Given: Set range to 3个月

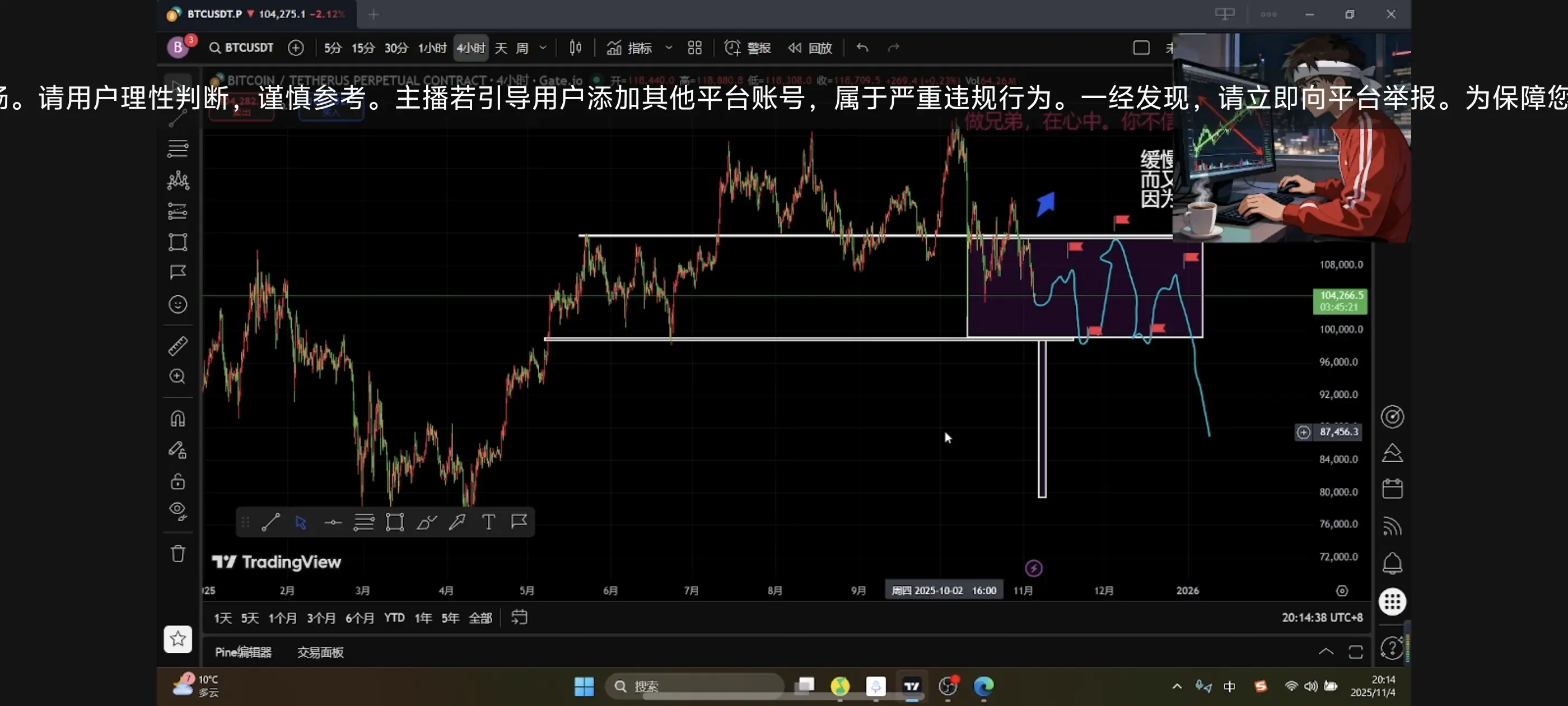Looking at the screenshot, I should pyautogui.click(x=321, y=617).
